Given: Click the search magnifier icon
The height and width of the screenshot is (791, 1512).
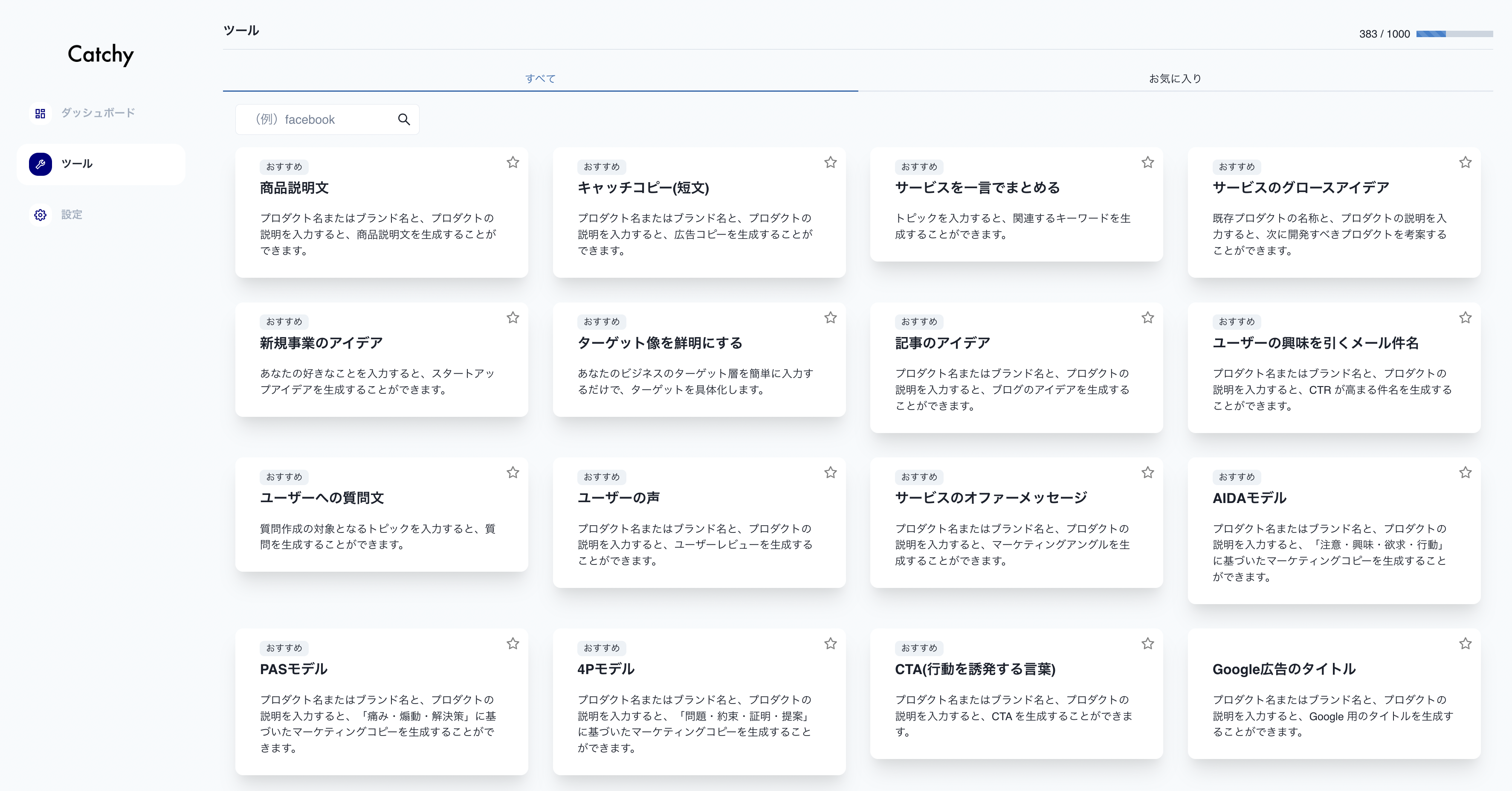Looking at the screenshot, I should (404, 119).
